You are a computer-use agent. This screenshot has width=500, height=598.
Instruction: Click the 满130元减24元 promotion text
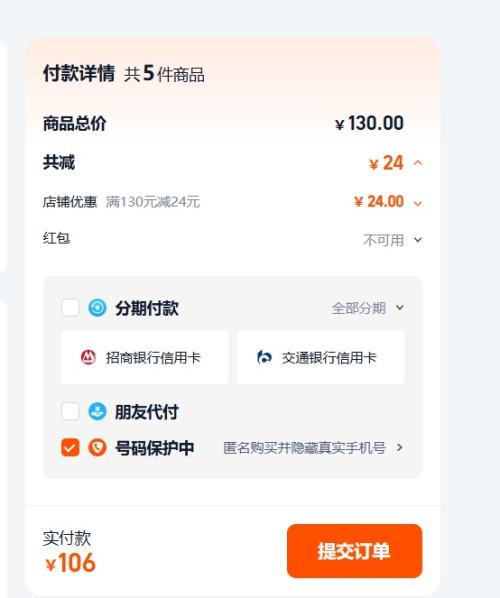tap(153, 202)
